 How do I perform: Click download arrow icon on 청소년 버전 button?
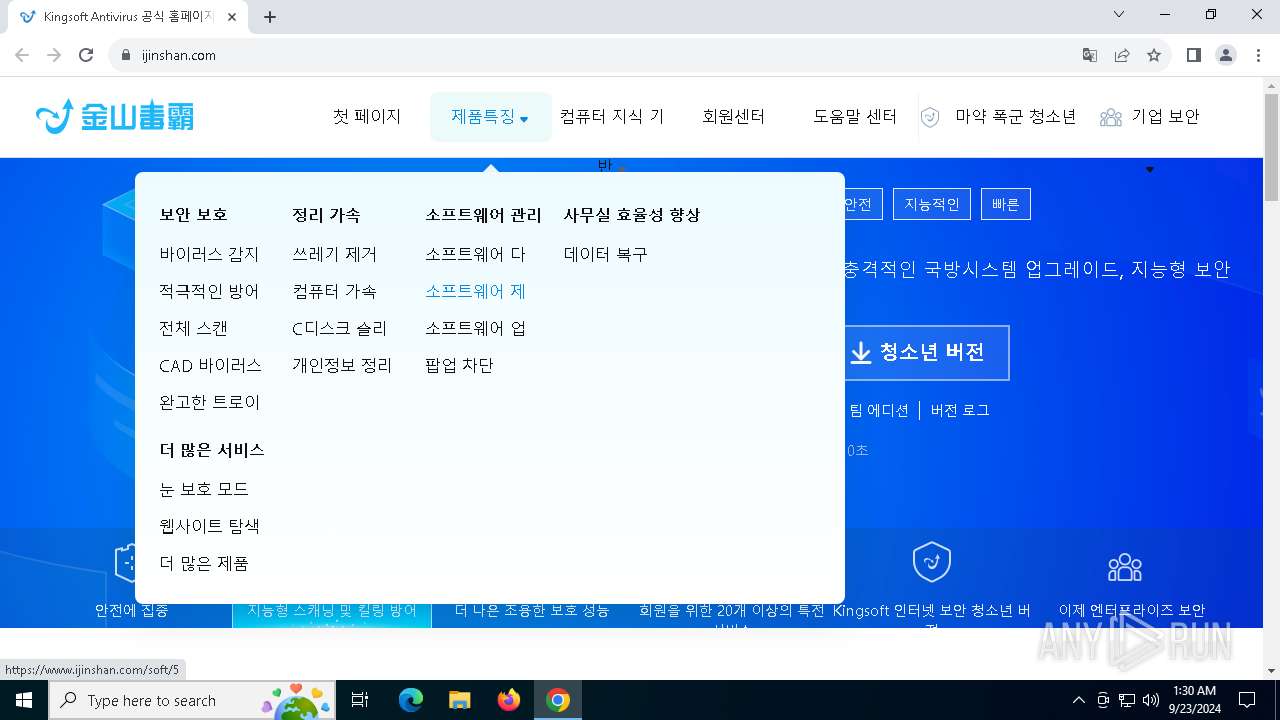pyautogui.click(x=861, y=353)
